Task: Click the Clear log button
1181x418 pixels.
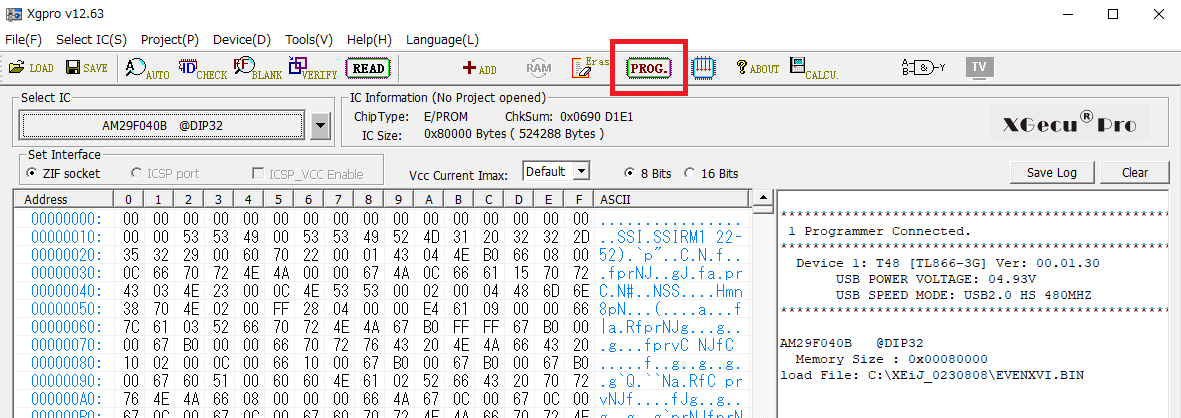Action: (1134, 172)
